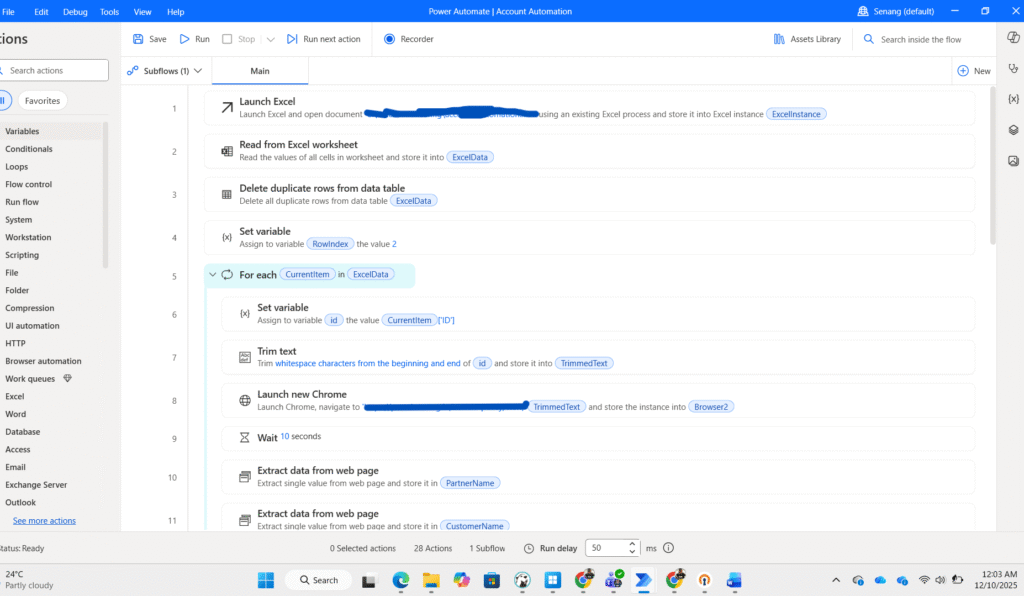The width and height of the screenshot is (1024, 596).
Task: Select Browser automation in the actions list
Action: (x=43, y=361)
